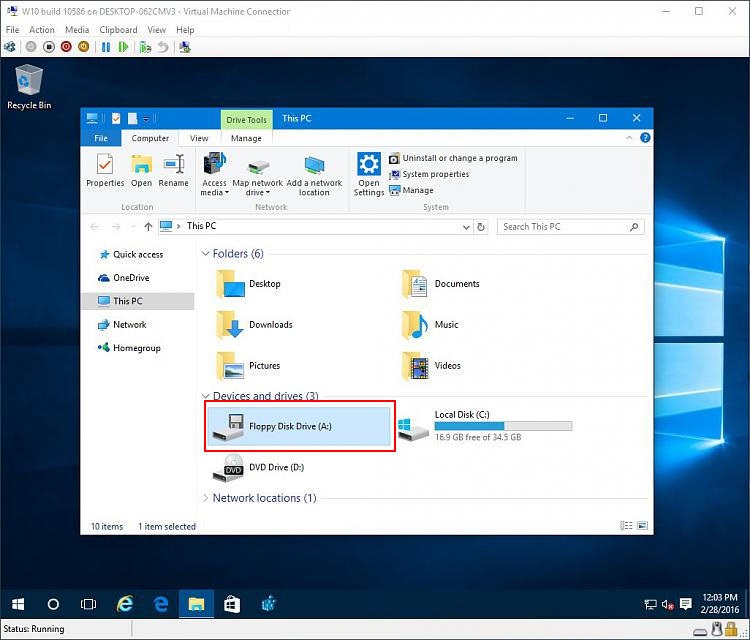
Task: Open the Map network drive dropdown
Action: tap(258, 175)
